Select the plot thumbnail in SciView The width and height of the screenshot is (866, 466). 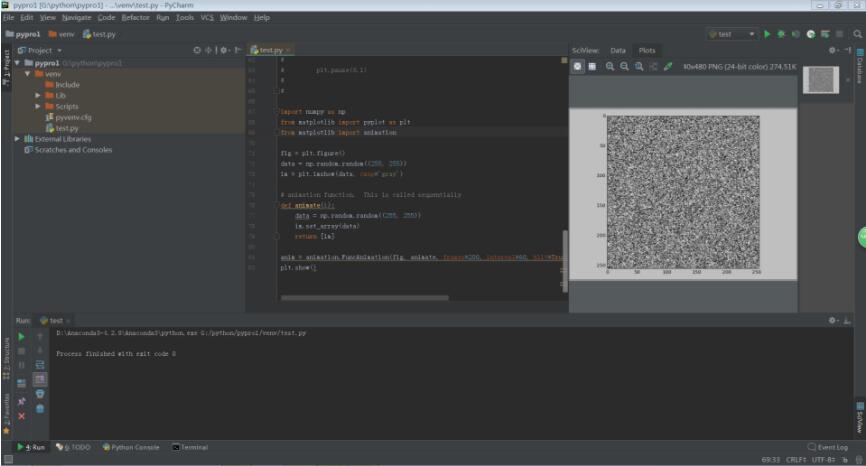[x=821, y=80]
